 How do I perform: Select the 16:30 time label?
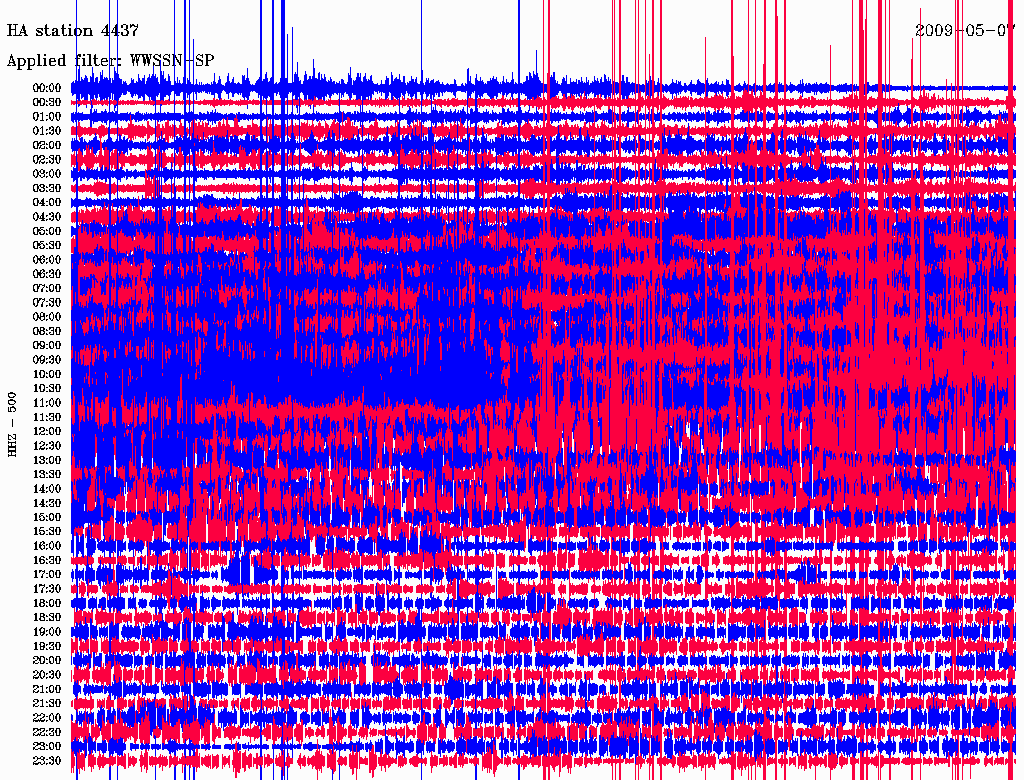click(x=47, y=560)
